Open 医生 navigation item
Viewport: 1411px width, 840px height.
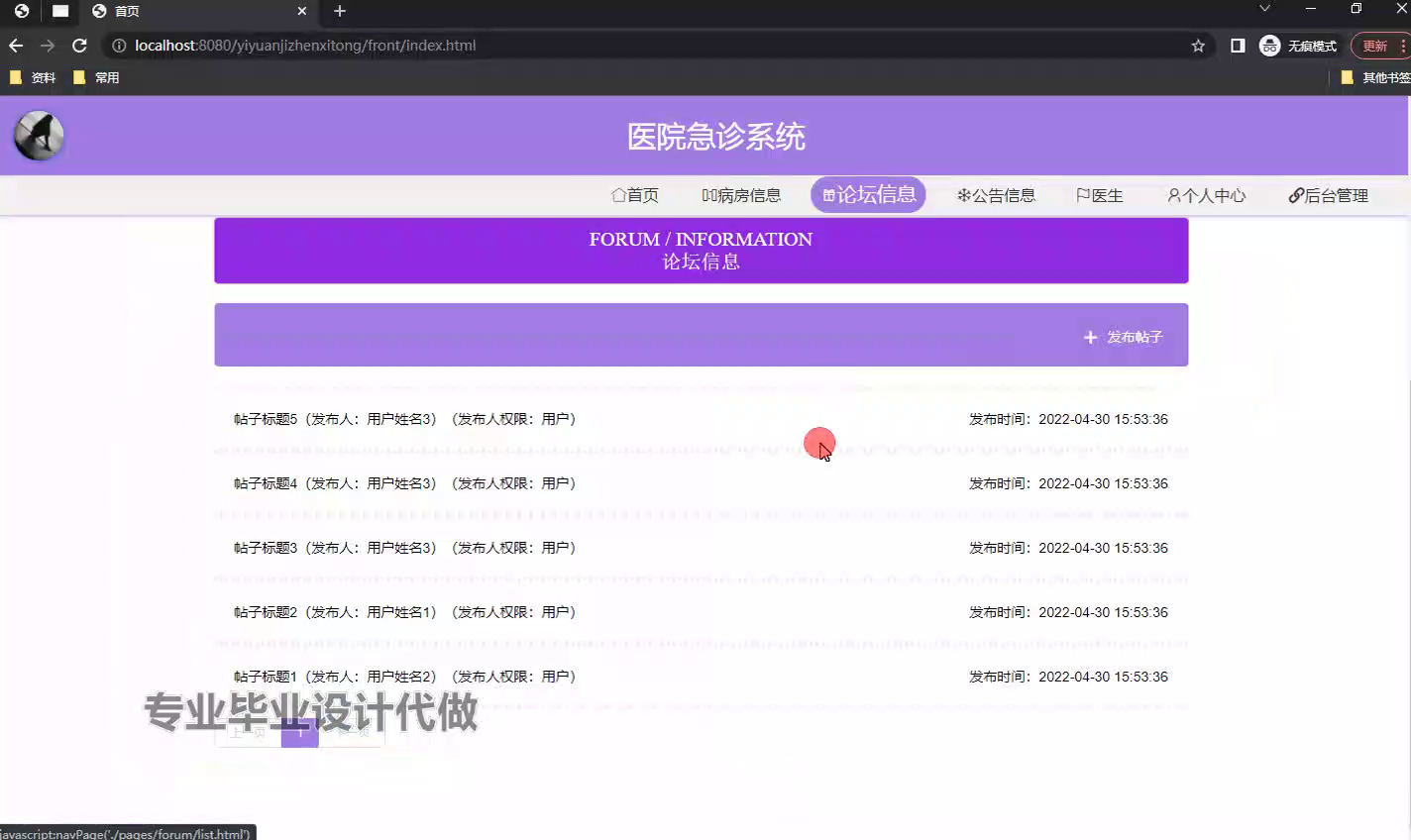(1100, 195)
